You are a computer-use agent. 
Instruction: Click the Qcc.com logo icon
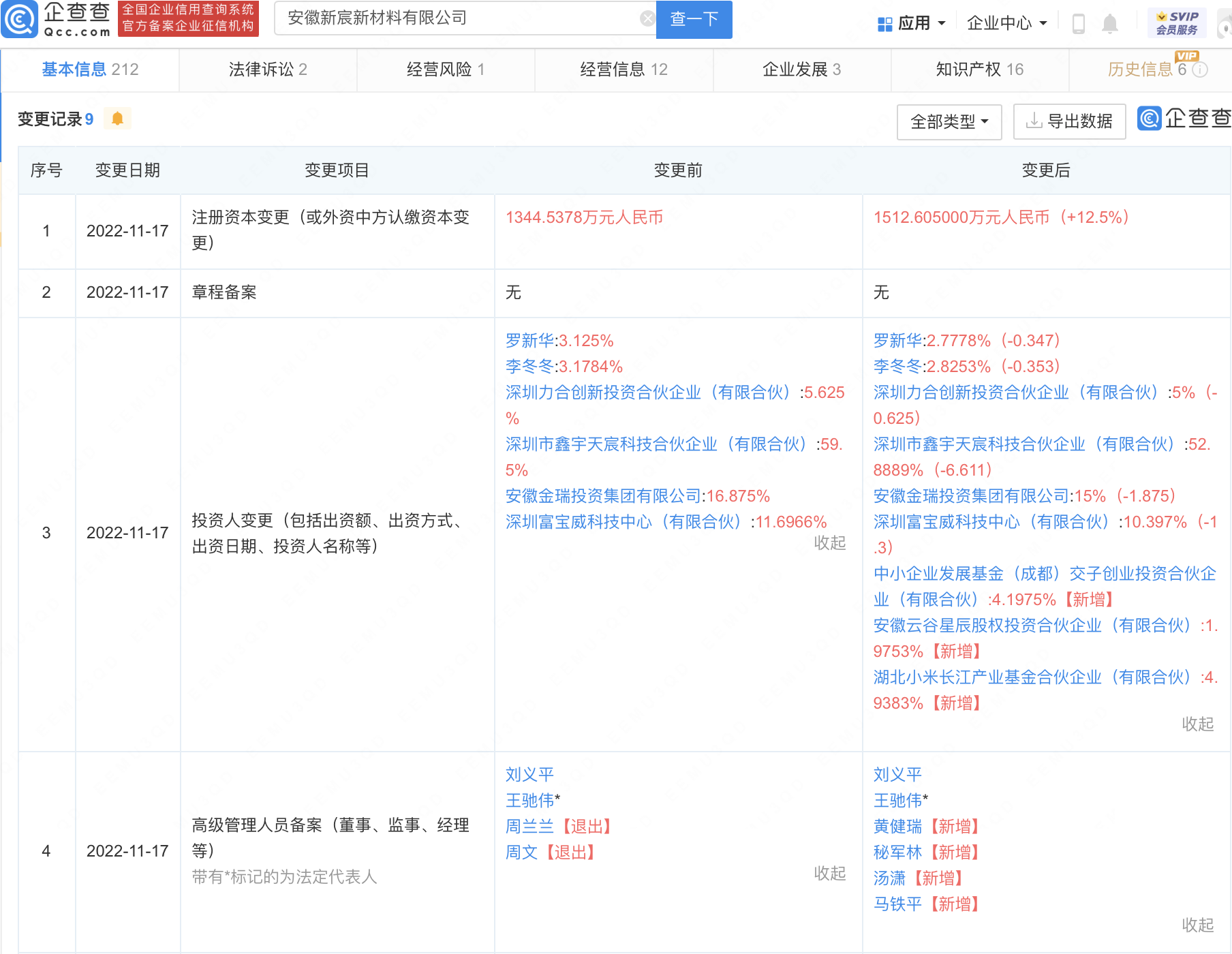tap(20, 19)
